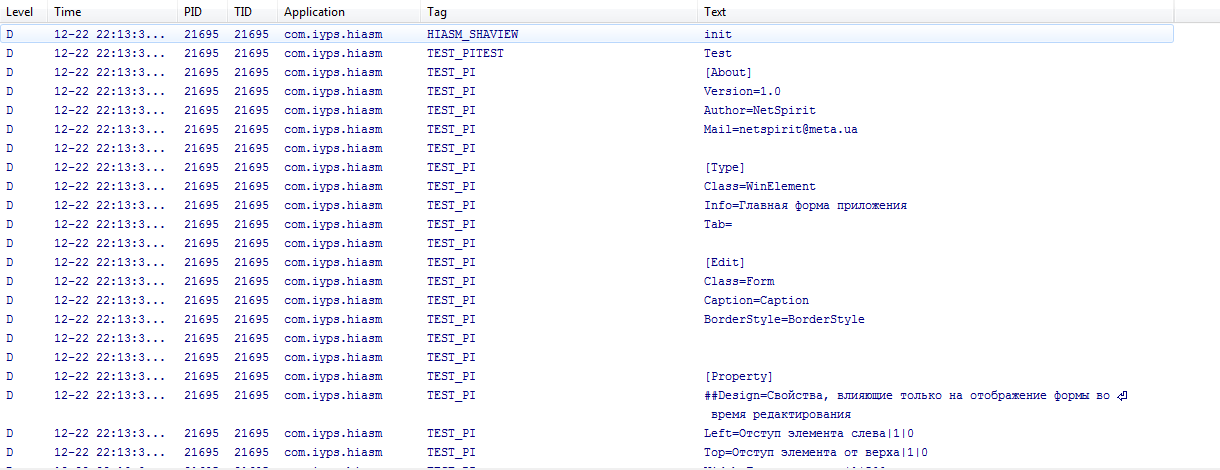Click the Level column header

coord(20,12)
